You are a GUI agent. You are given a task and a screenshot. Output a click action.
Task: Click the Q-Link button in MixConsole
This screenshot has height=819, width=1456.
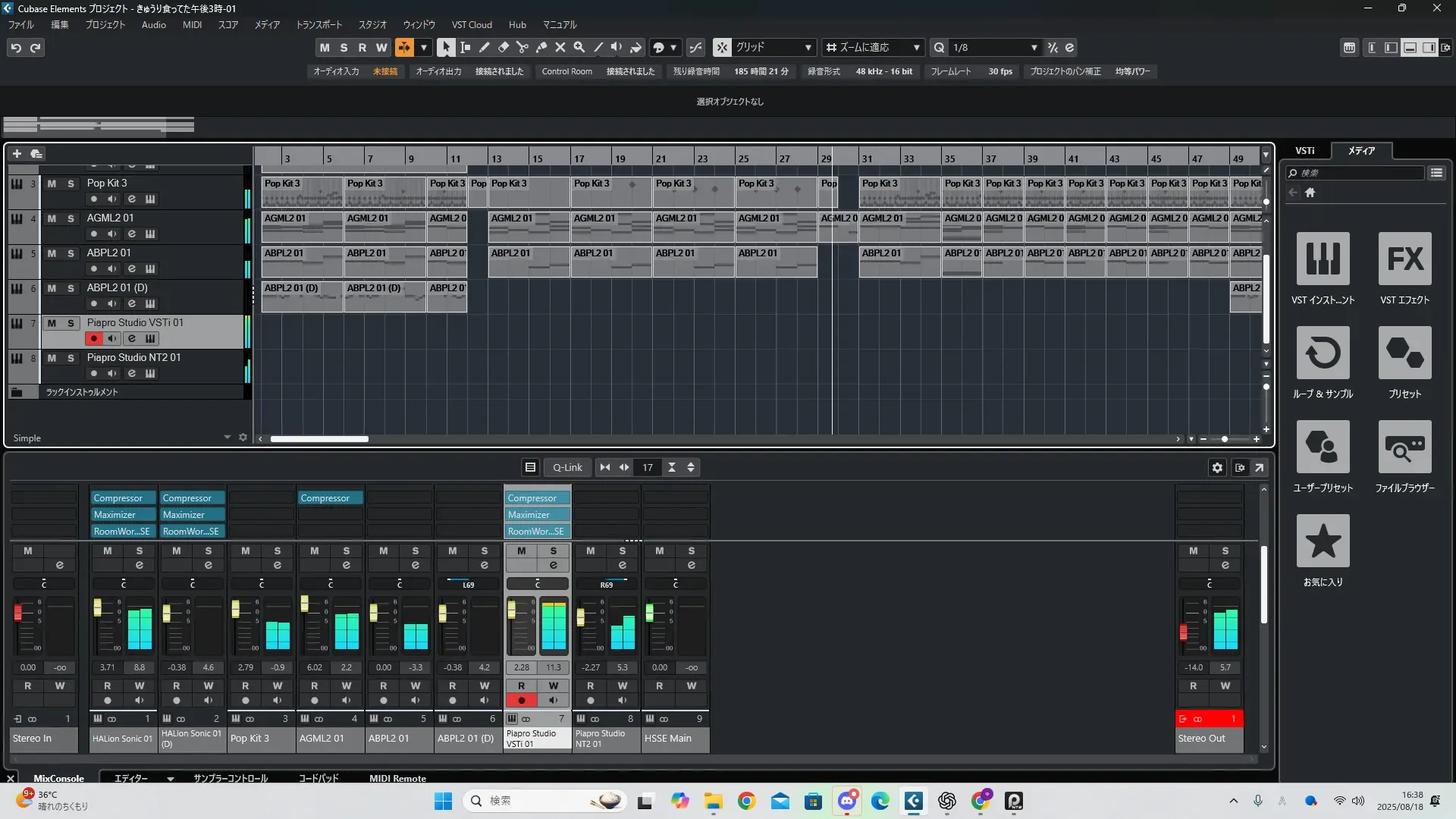(567, 468)
